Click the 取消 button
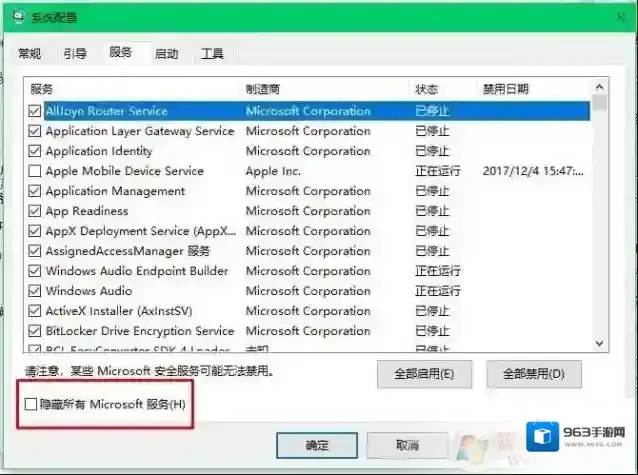The height and width of the screenshot is (475, 638). pos(408,445)
